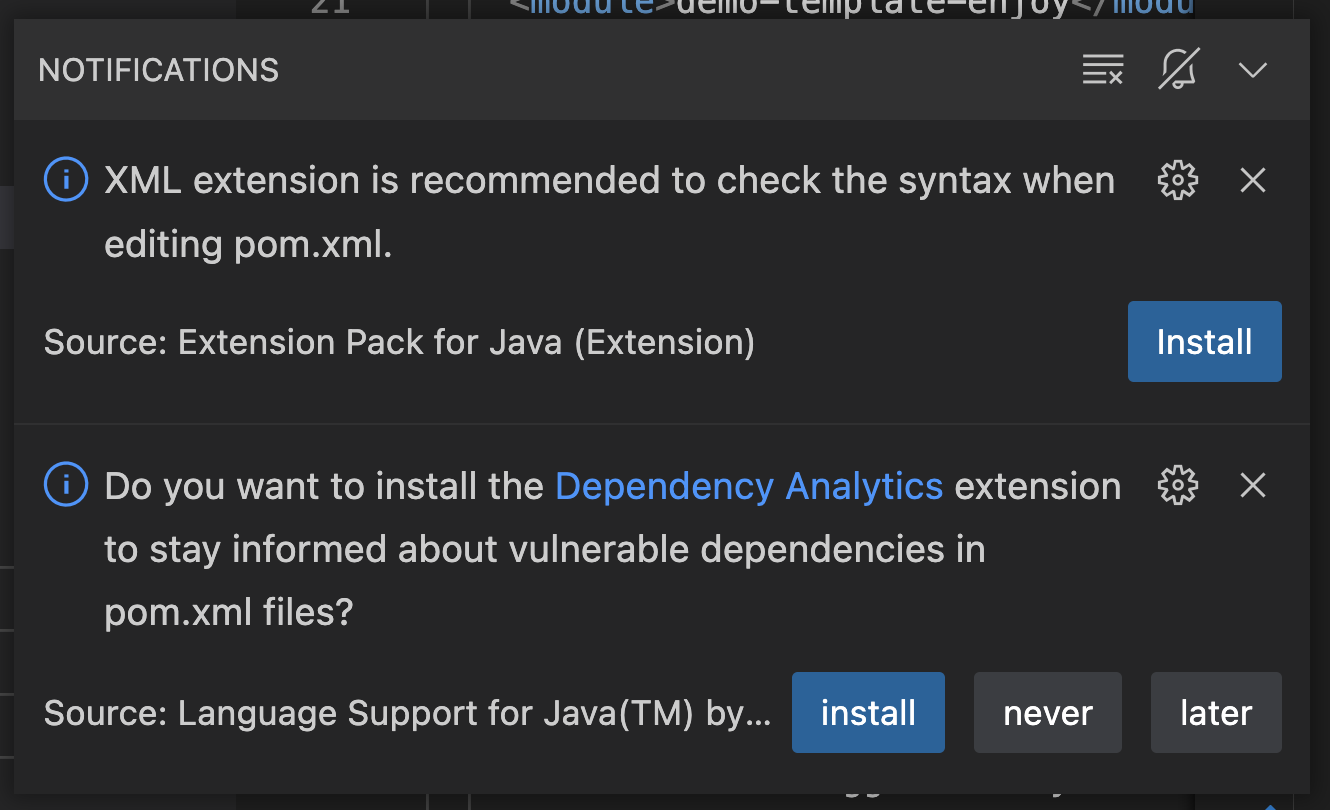Open the gear menu on the XML notification
Screen dimensions: 1330x810
1178,181
